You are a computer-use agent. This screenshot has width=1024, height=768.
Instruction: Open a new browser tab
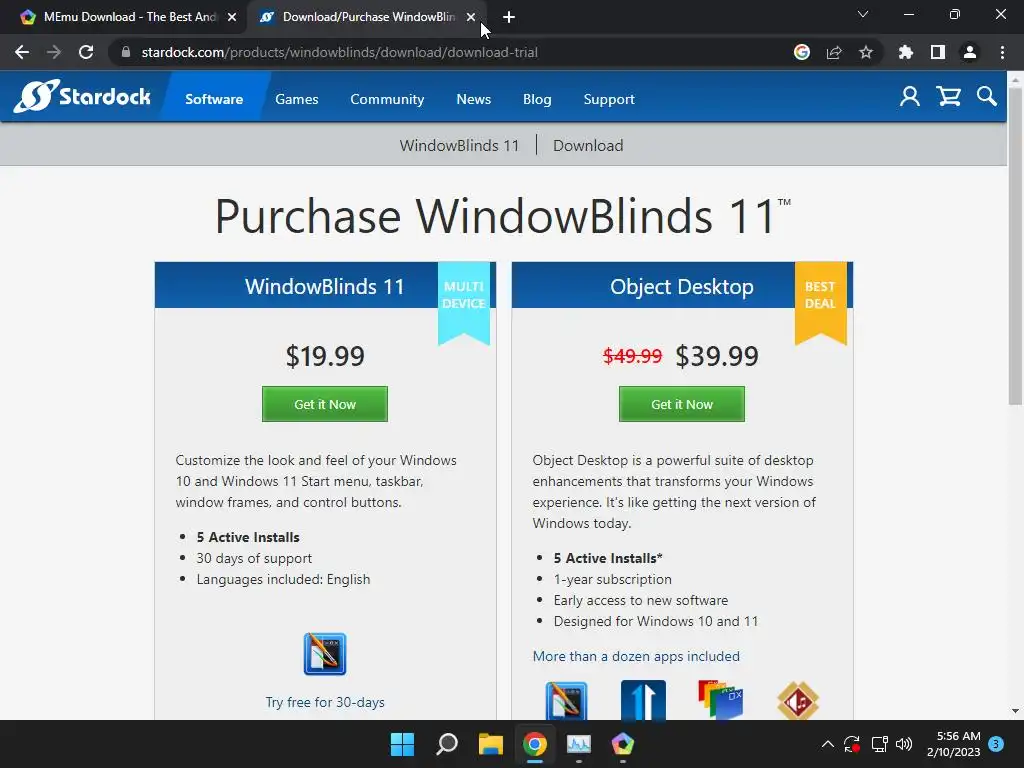(509, 17)
